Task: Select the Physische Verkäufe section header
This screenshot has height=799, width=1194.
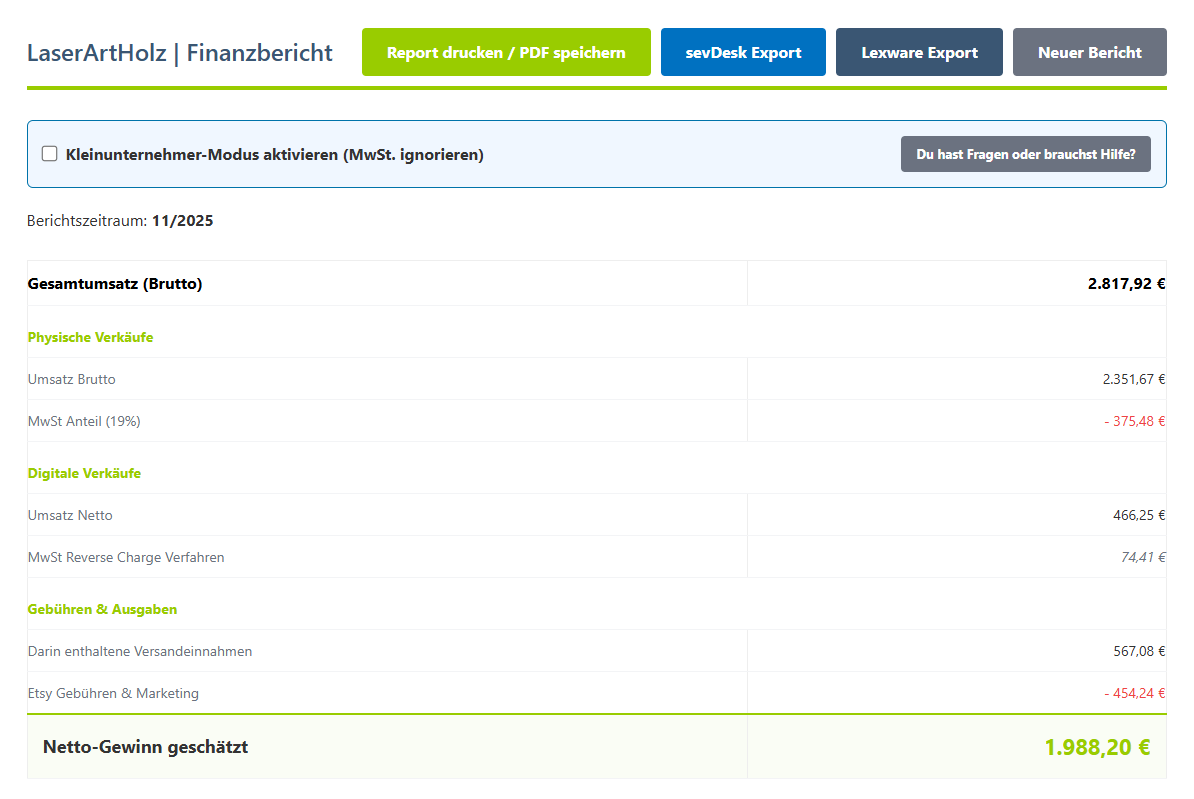Action: pos(90,337)
